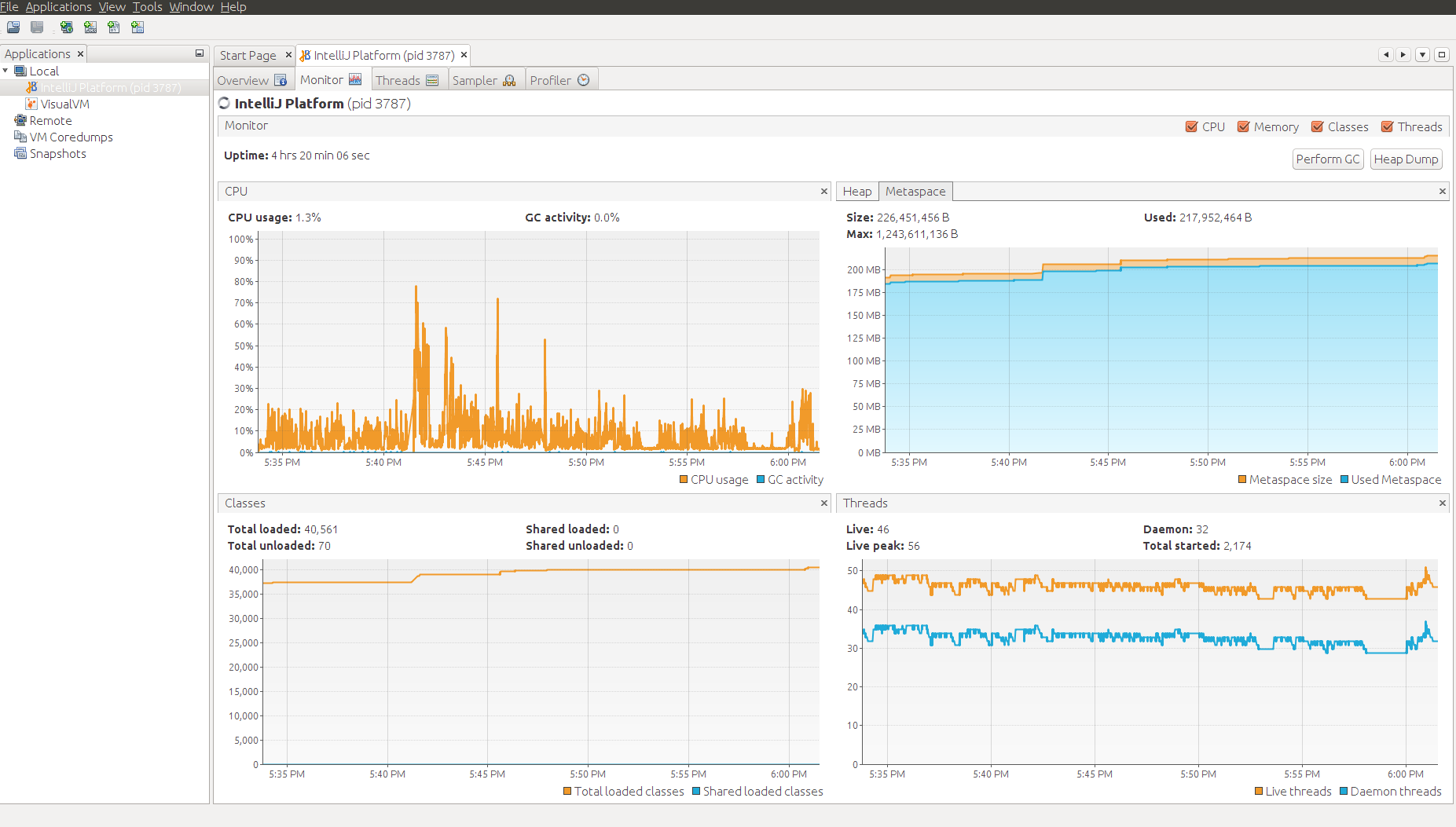Uncheck the Threads monitor checkbox
The image size is (1456, 827).
pos(1388,126)
